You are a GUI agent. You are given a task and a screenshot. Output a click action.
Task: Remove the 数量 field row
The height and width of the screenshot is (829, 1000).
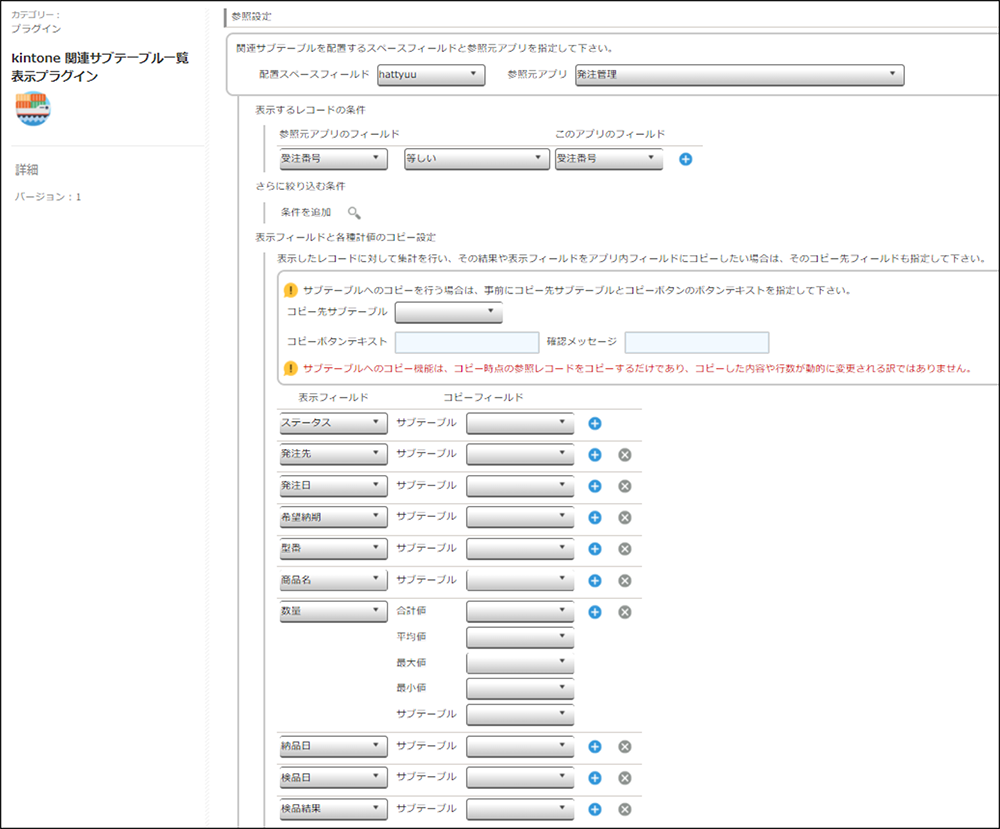point(625,612)
